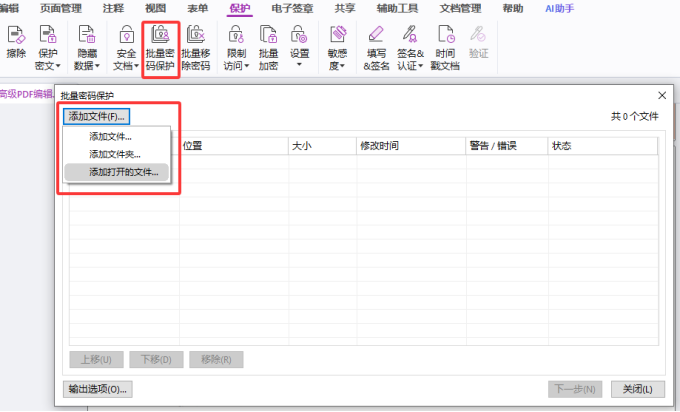680x412 pixels.
Task: Expand the 限制访问 dropdown
Action: click(236, 48)
